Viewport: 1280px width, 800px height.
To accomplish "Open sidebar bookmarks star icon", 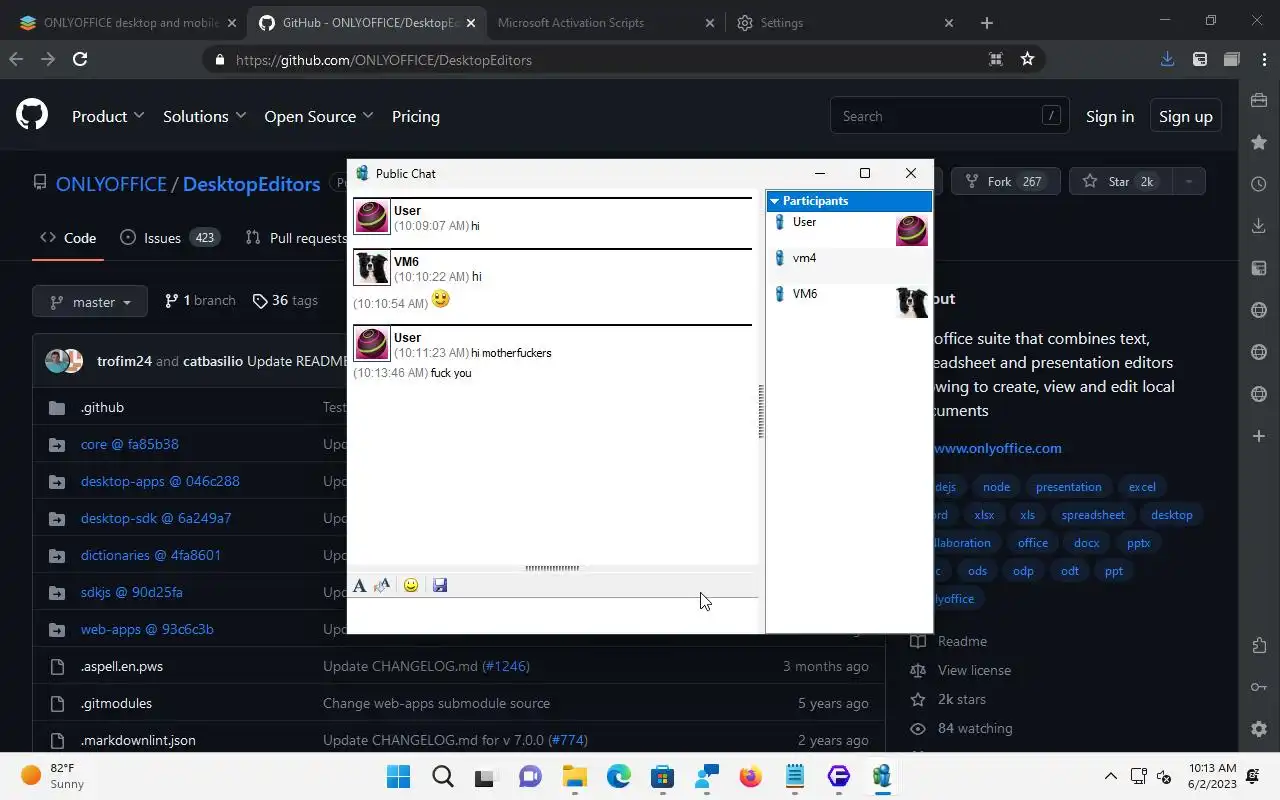I will 1259,142.
